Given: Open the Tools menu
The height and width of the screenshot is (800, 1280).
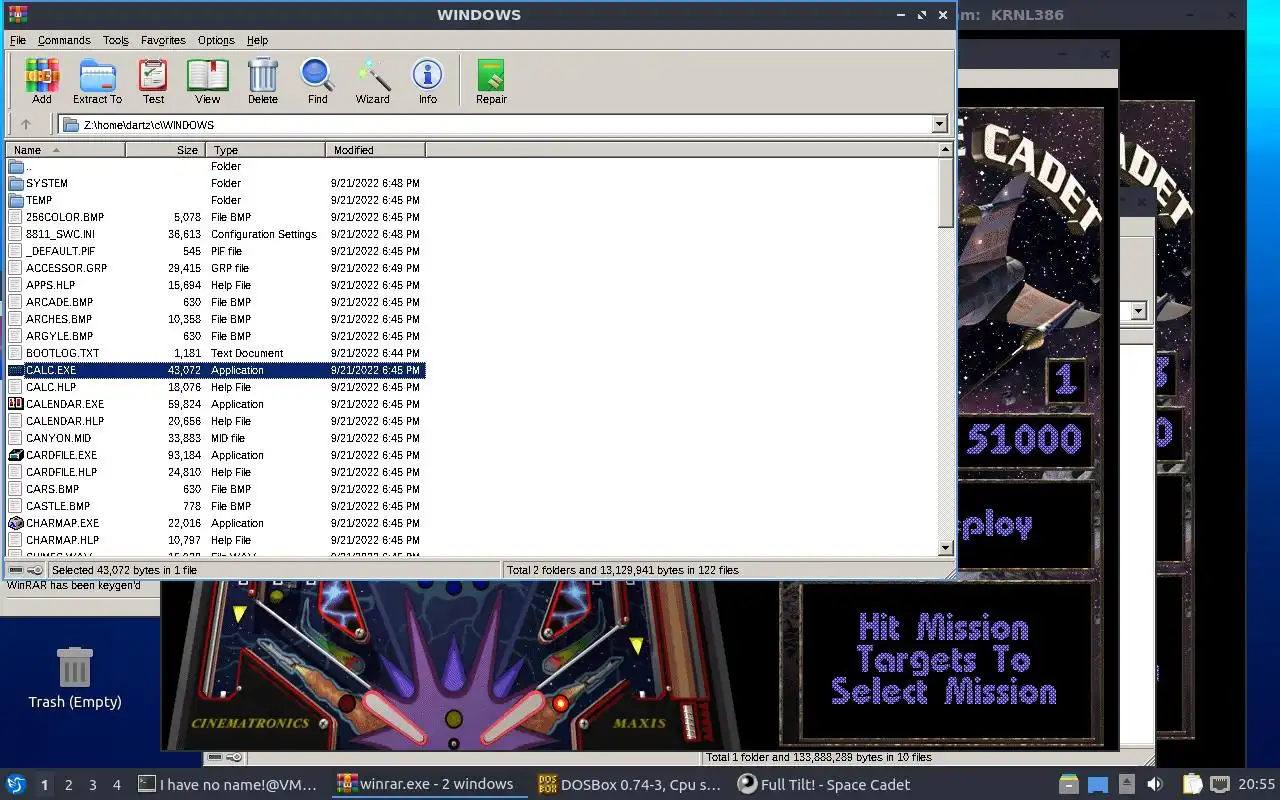Looking at the screenshot, I should coord(116,40).
